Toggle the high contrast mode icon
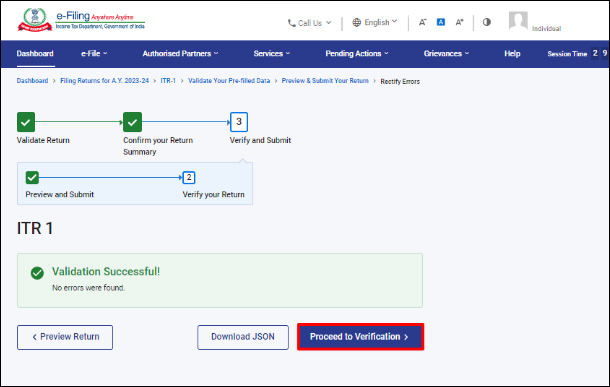Viewport: 610px width, 387px height. coord(487,22)
